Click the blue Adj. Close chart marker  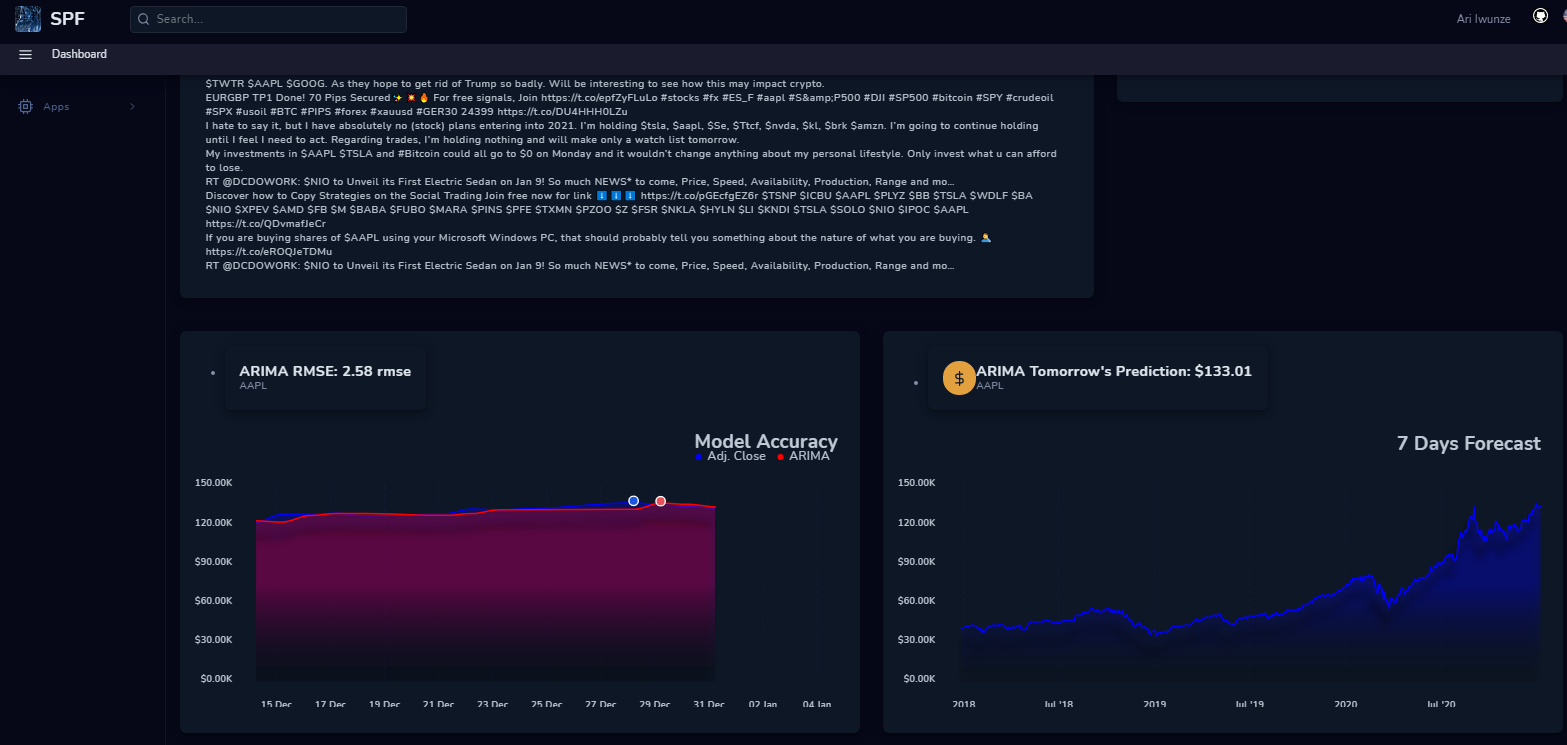(x=633, y=501)
